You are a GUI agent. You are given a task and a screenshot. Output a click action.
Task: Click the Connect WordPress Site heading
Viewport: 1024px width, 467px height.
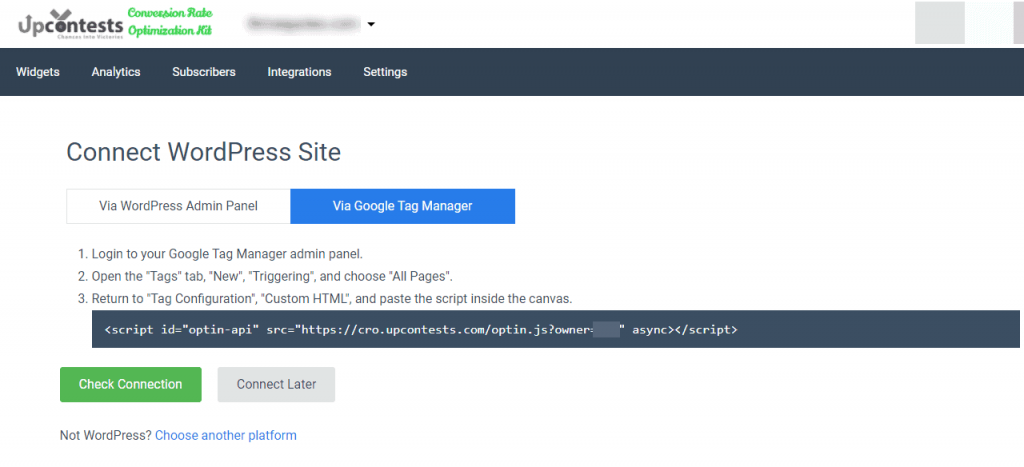203,152
